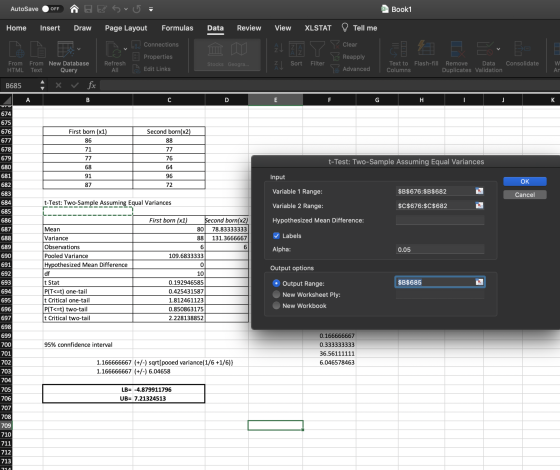Click the OK button in t-Test dialog
The image size is (560, 470).
point(525,181)
